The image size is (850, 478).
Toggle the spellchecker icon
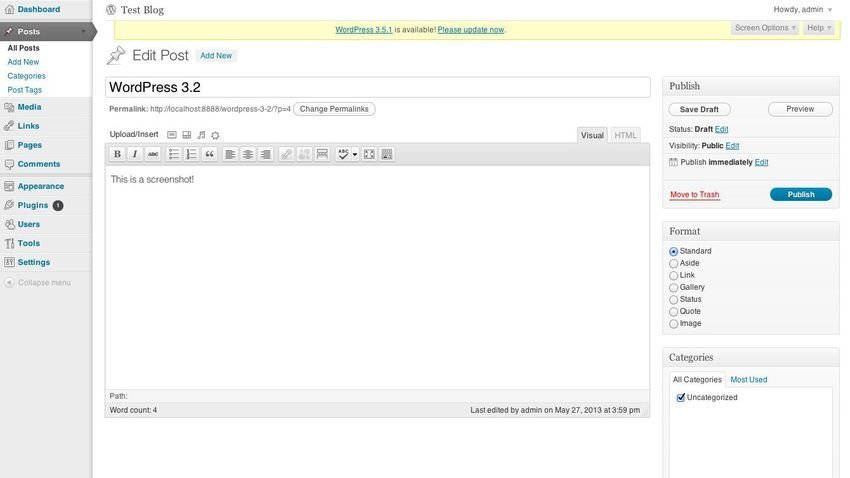[x=343, y=154]
